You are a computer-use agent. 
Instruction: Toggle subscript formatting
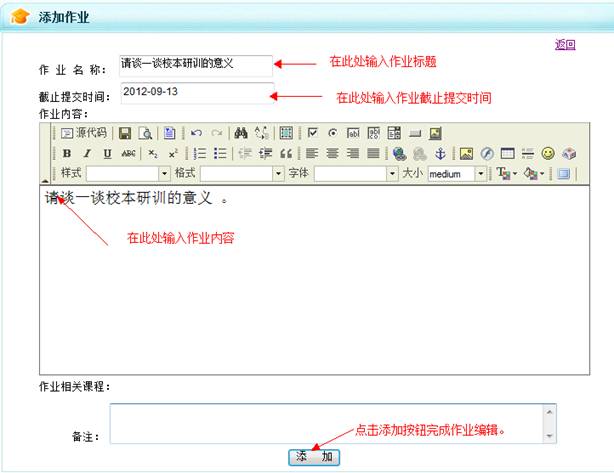(153, 153)
